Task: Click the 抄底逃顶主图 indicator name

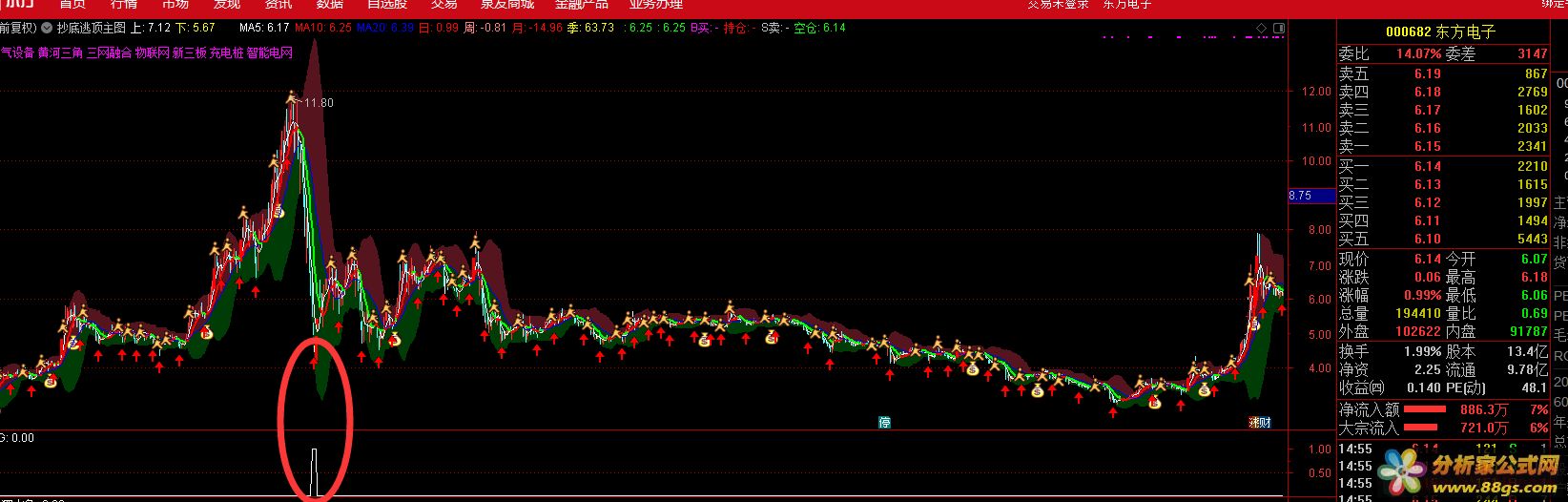Action: coord(91,28)
